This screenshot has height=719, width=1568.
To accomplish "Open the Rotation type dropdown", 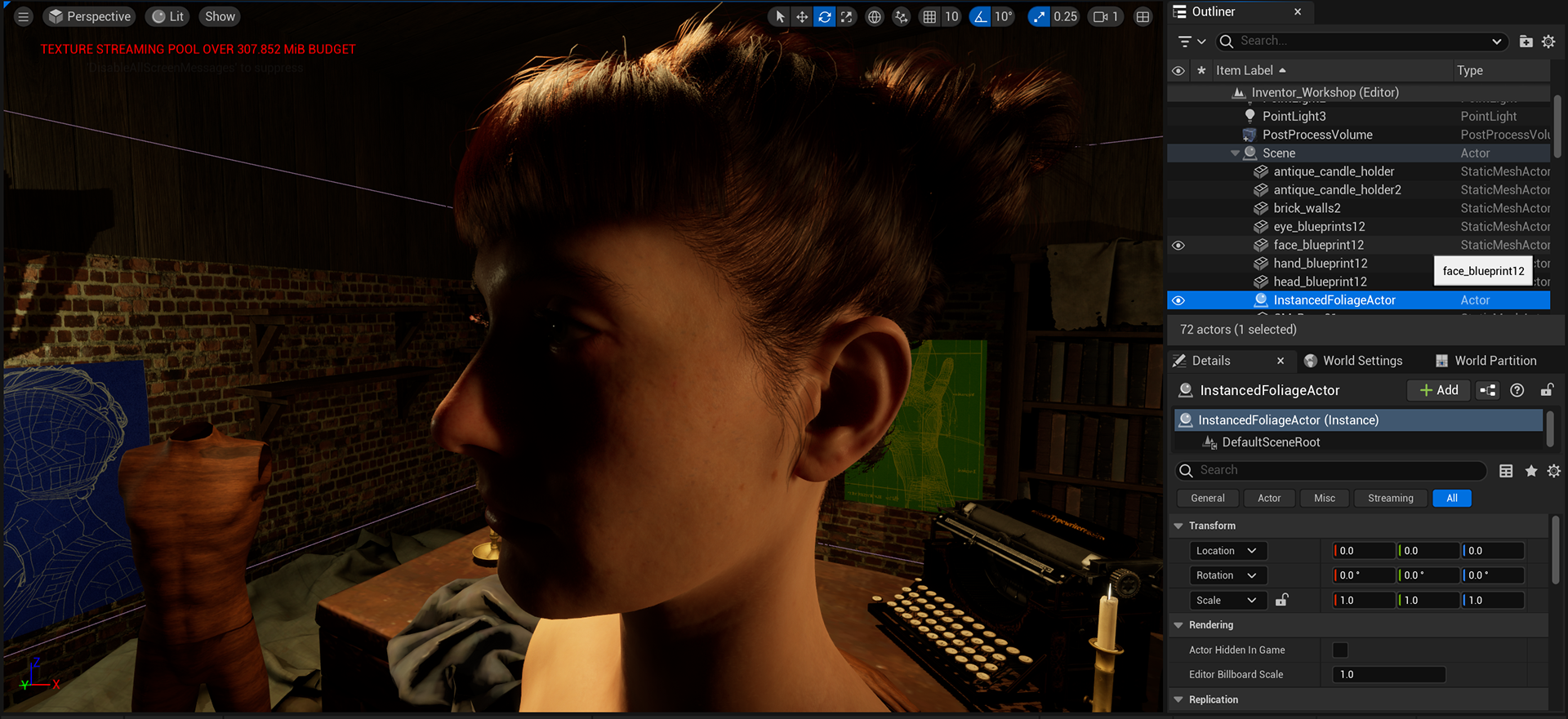I will click(x=1228, y=575).
